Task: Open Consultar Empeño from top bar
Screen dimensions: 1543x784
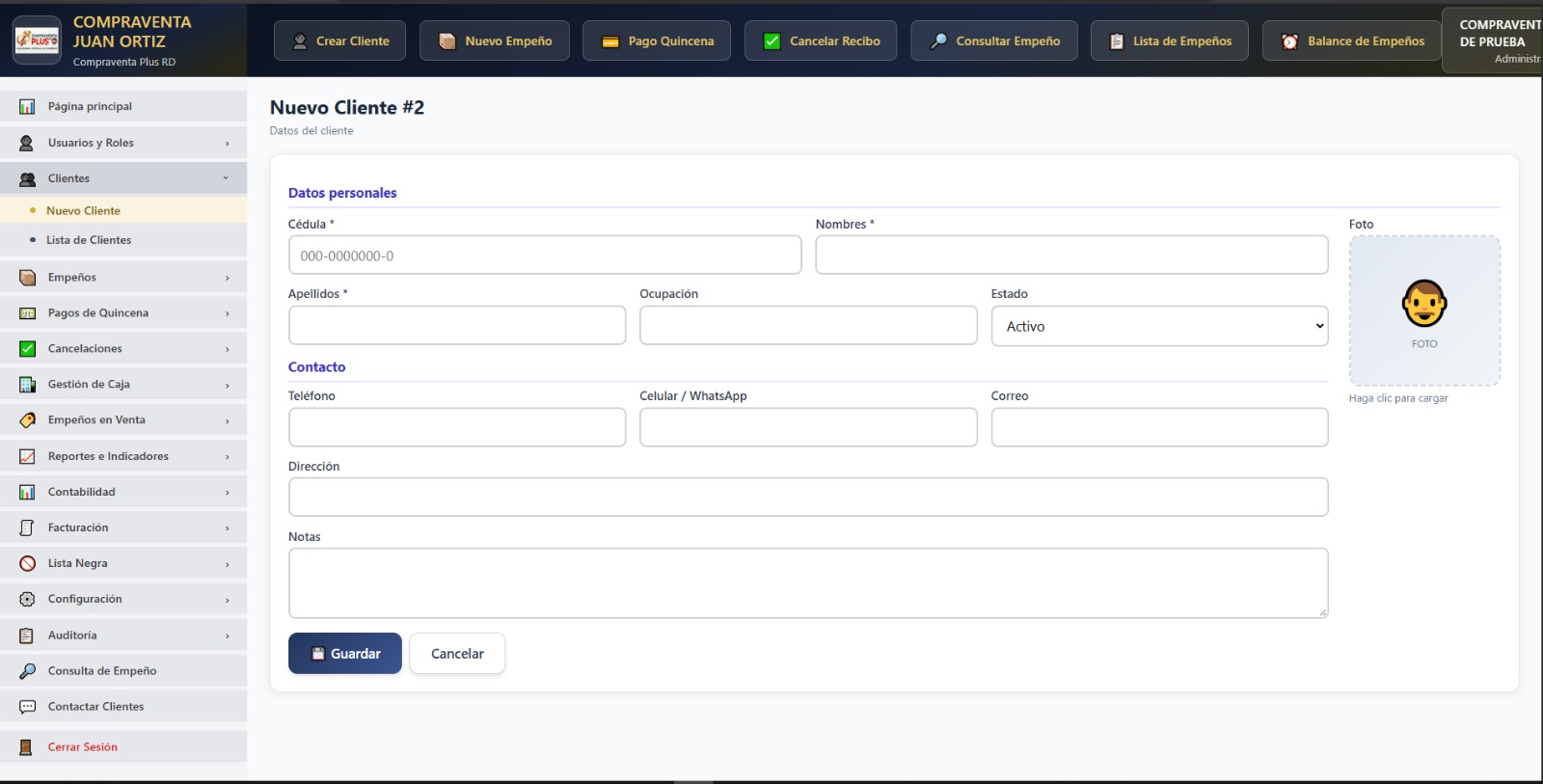Action: (x=994, y=41)
